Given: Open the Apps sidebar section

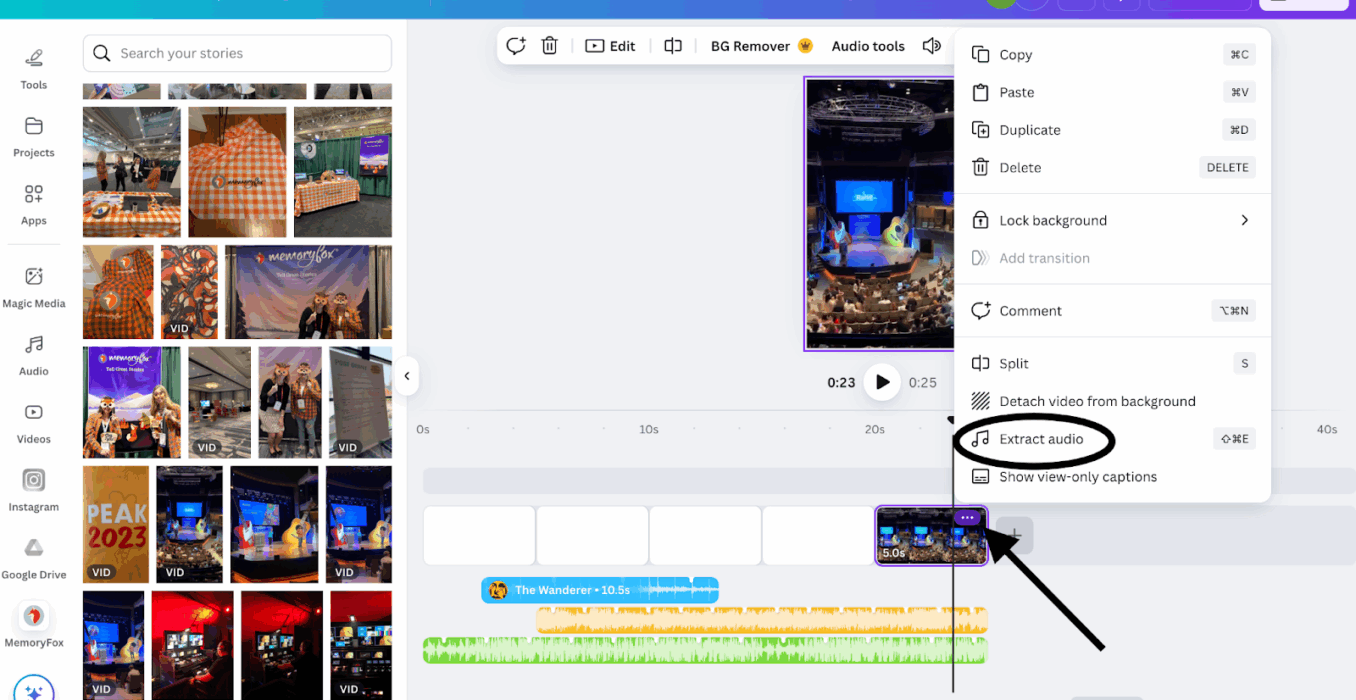Looking at the screenshot, I should coord(34,203).
